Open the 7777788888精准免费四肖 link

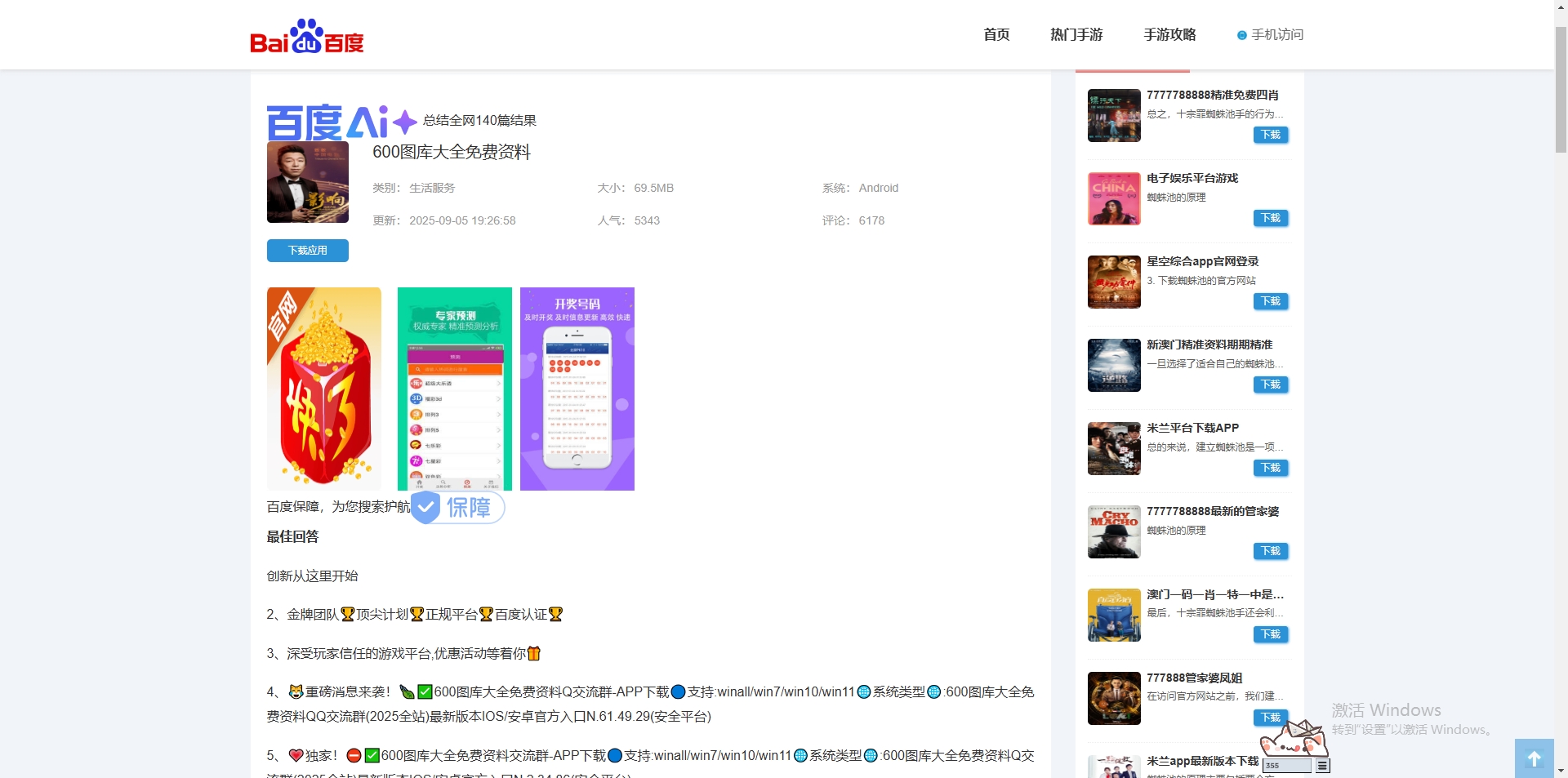tap(1214, 95)
